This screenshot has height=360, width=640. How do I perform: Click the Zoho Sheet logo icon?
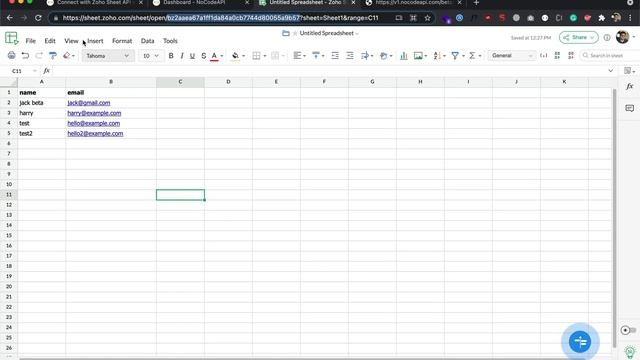(11, 38)
